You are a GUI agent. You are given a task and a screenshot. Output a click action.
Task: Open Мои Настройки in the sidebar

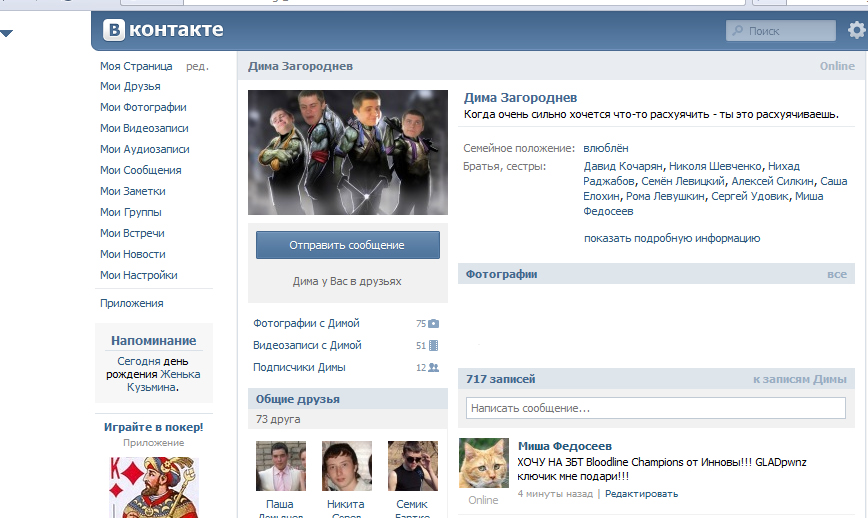[138, 275]
